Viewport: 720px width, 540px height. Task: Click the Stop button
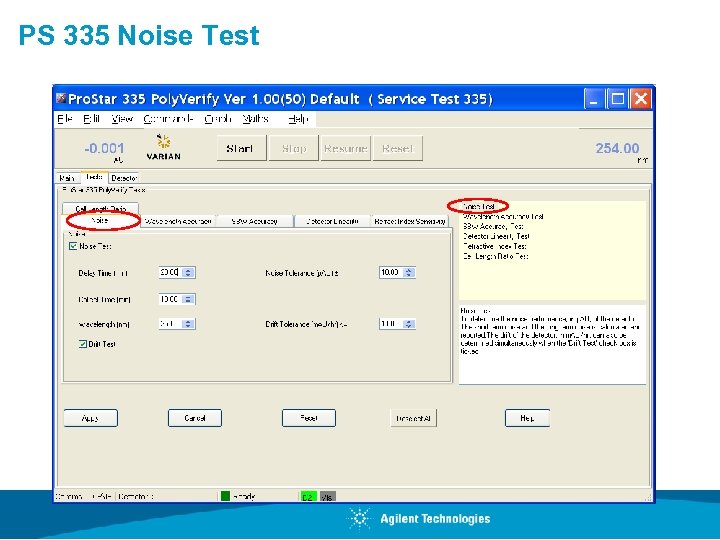[x=293, y=148]
